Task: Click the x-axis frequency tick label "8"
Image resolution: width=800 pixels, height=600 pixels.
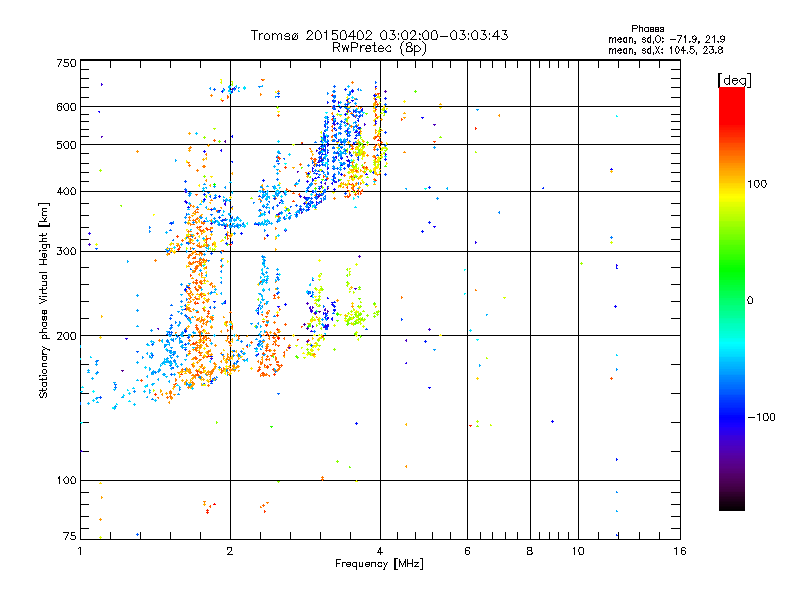Action: [x=530, y=551]
